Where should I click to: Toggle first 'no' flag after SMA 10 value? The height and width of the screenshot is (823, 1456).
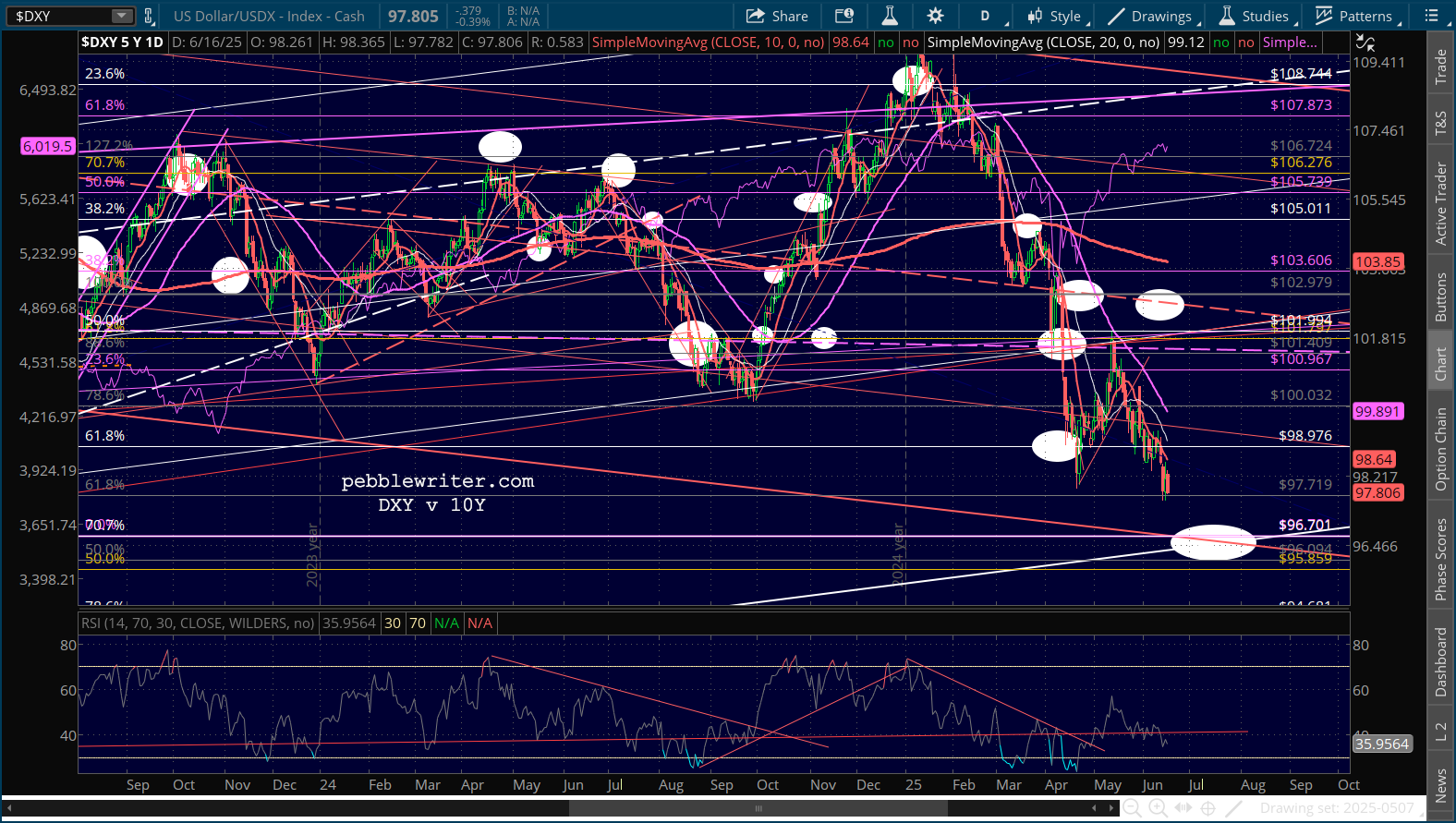point(886,42)
